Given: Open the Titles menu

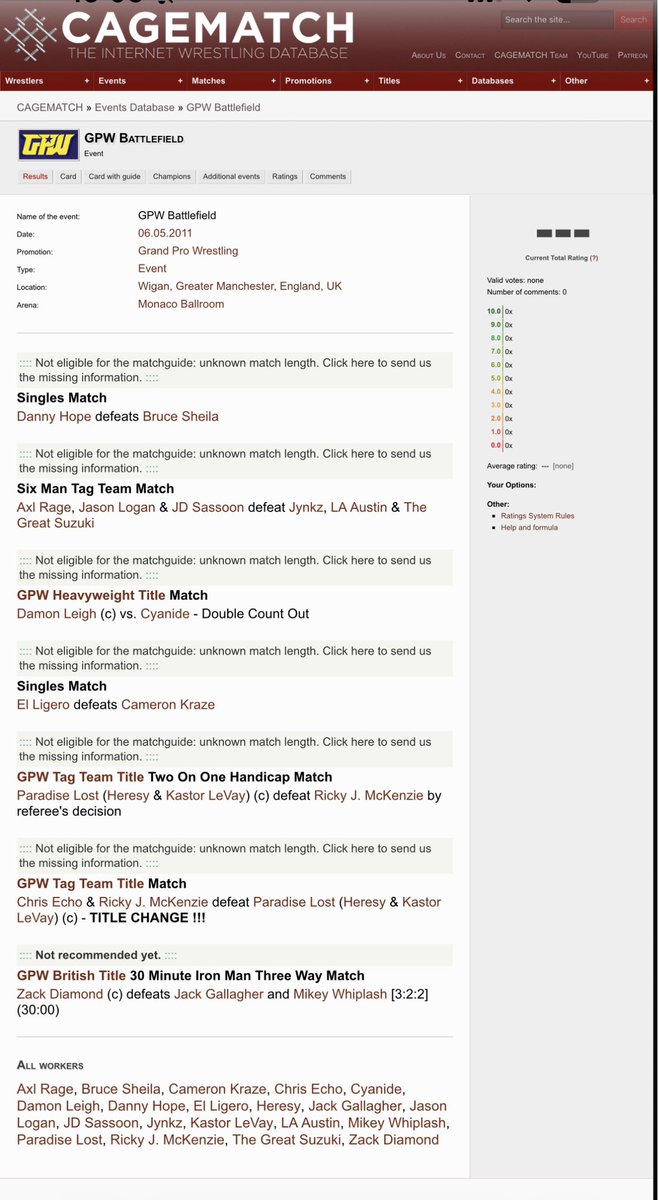Looking at the screenshot, I should 389,81.
